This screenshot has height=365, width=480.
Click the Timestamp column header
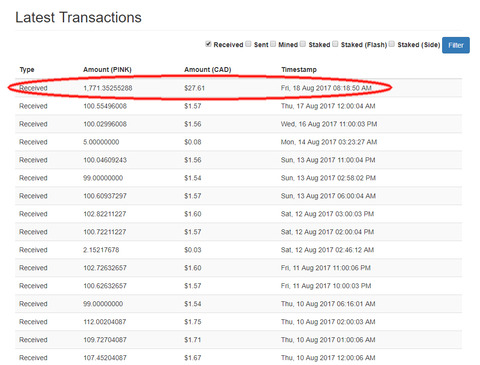[299, 70]
